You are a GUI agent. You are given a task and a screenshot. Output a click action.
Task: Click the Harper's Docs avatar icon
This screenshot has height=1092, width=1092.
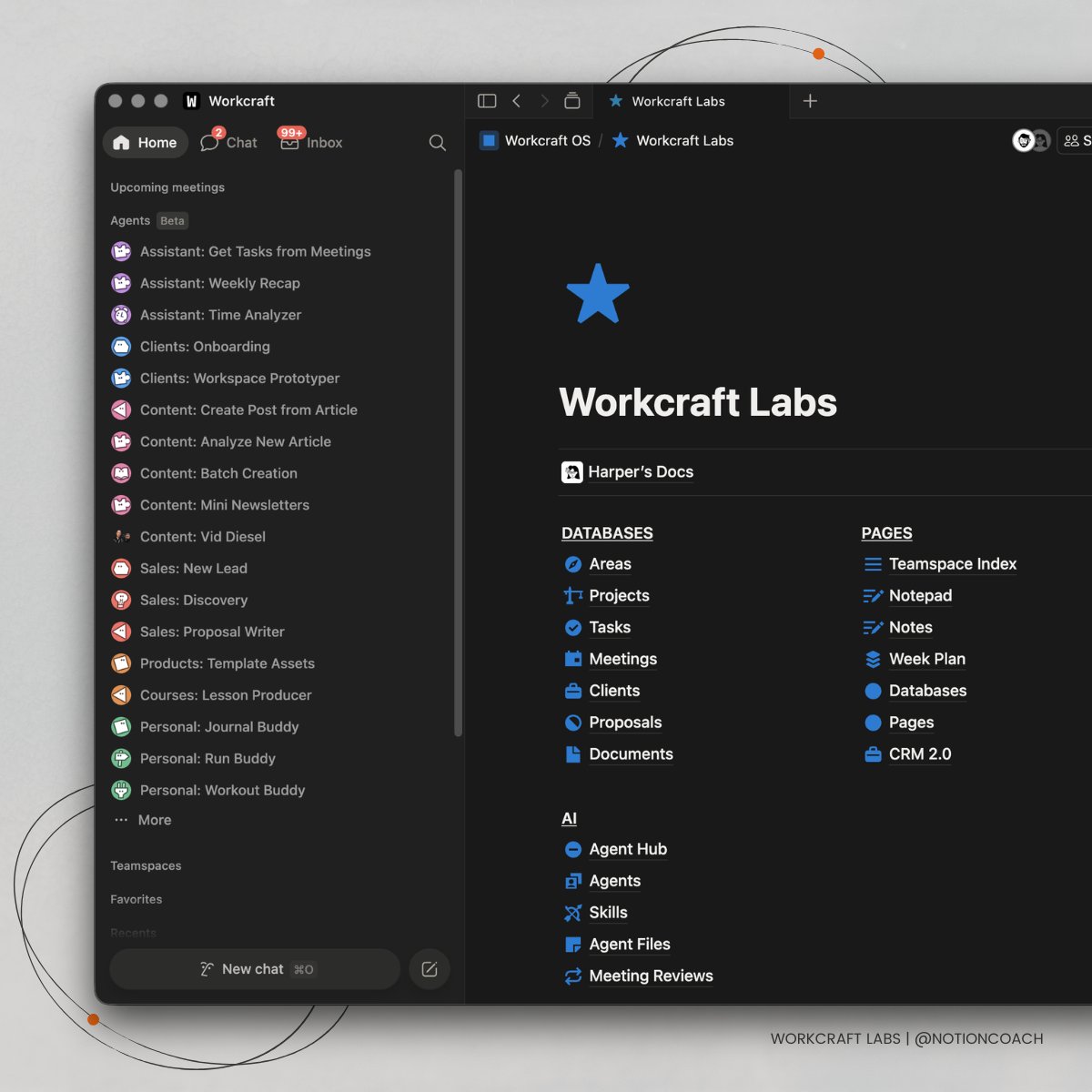(x=572, y=472)
